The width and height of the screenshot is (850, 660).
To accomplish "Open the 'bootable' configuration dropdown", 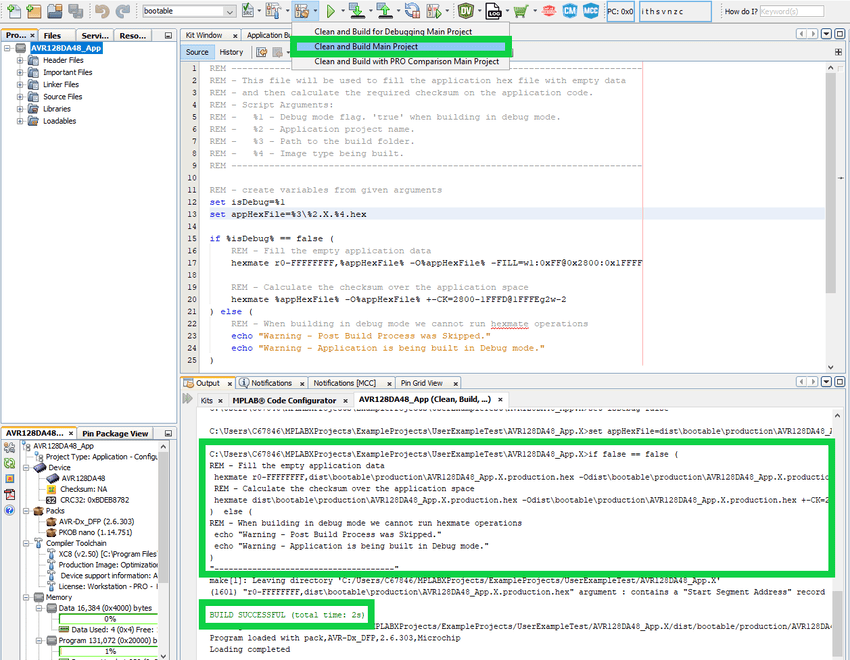I will tap(231, 11).
